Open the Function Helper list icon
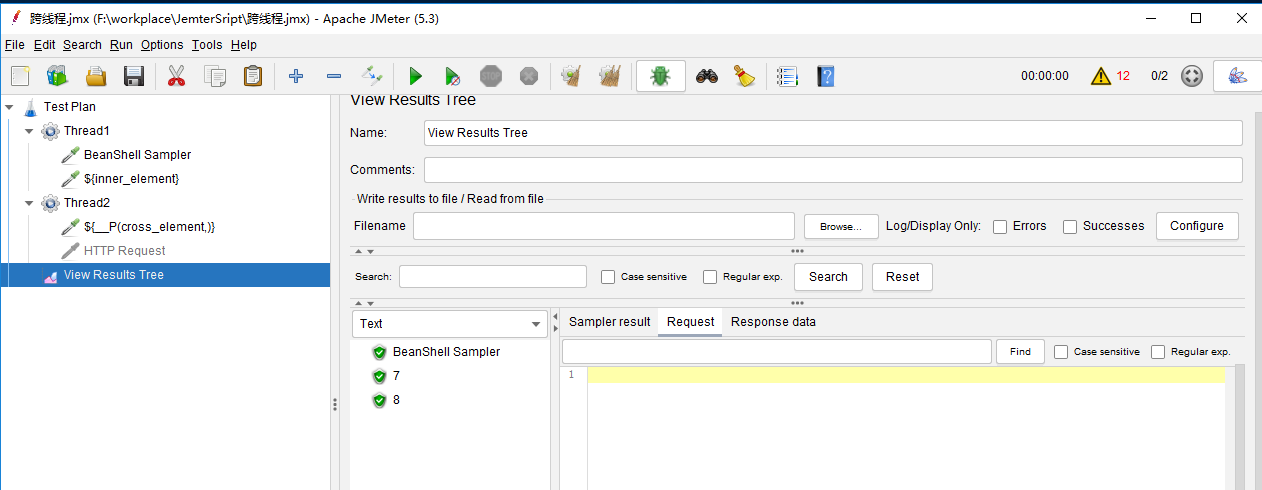 click(x=788, y=76)
